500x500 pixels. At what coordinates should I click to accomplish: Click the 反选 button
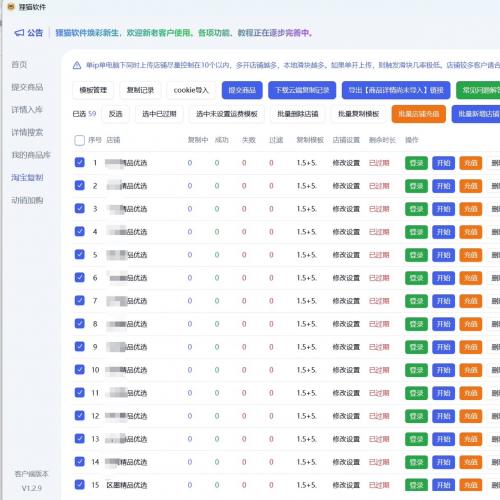[115, 114]
